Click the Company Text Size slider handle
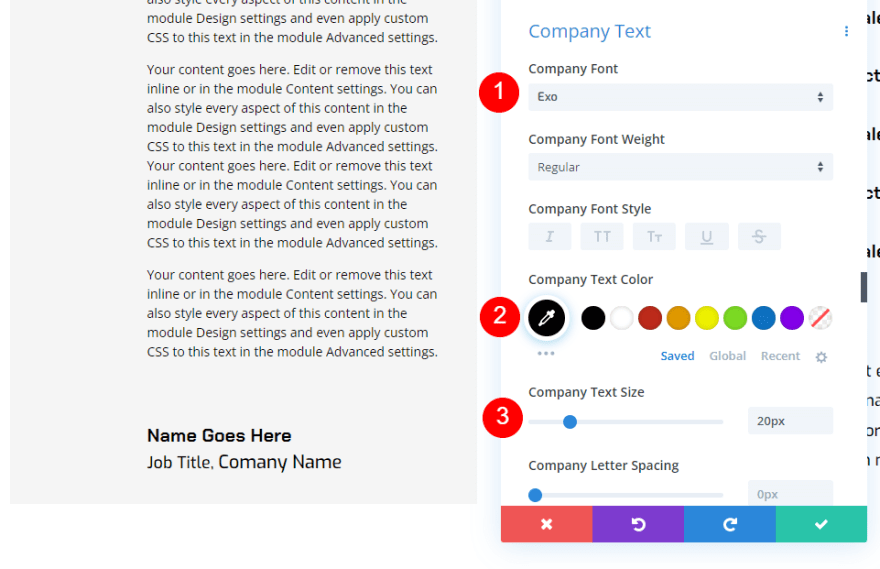 pos(570,422)
